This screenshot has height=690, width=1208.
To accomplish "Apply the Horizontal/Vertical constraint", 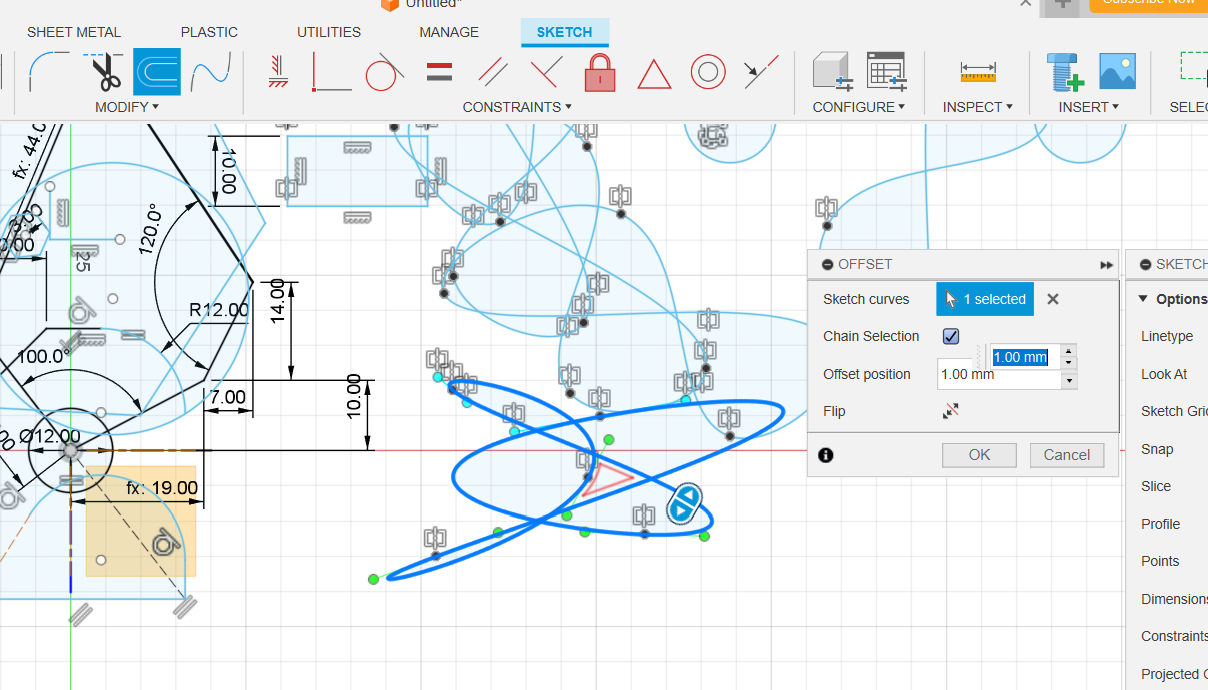I will click(277, 72).
